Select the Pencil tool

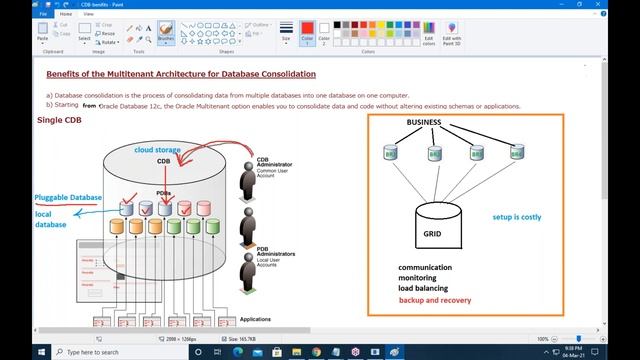(x=130, y=28)
